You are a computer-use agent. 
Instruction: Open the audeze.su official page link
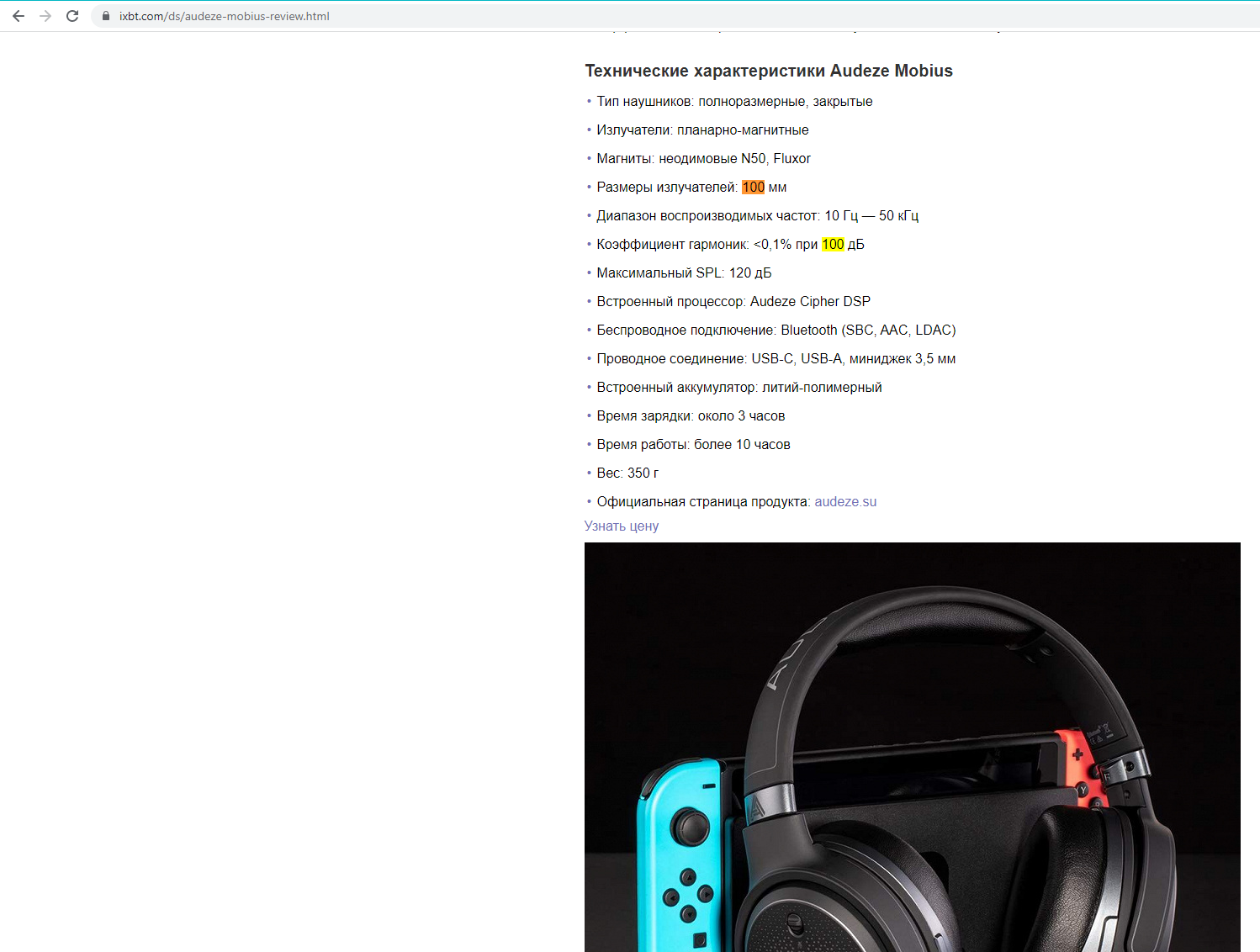click(845, 501)
